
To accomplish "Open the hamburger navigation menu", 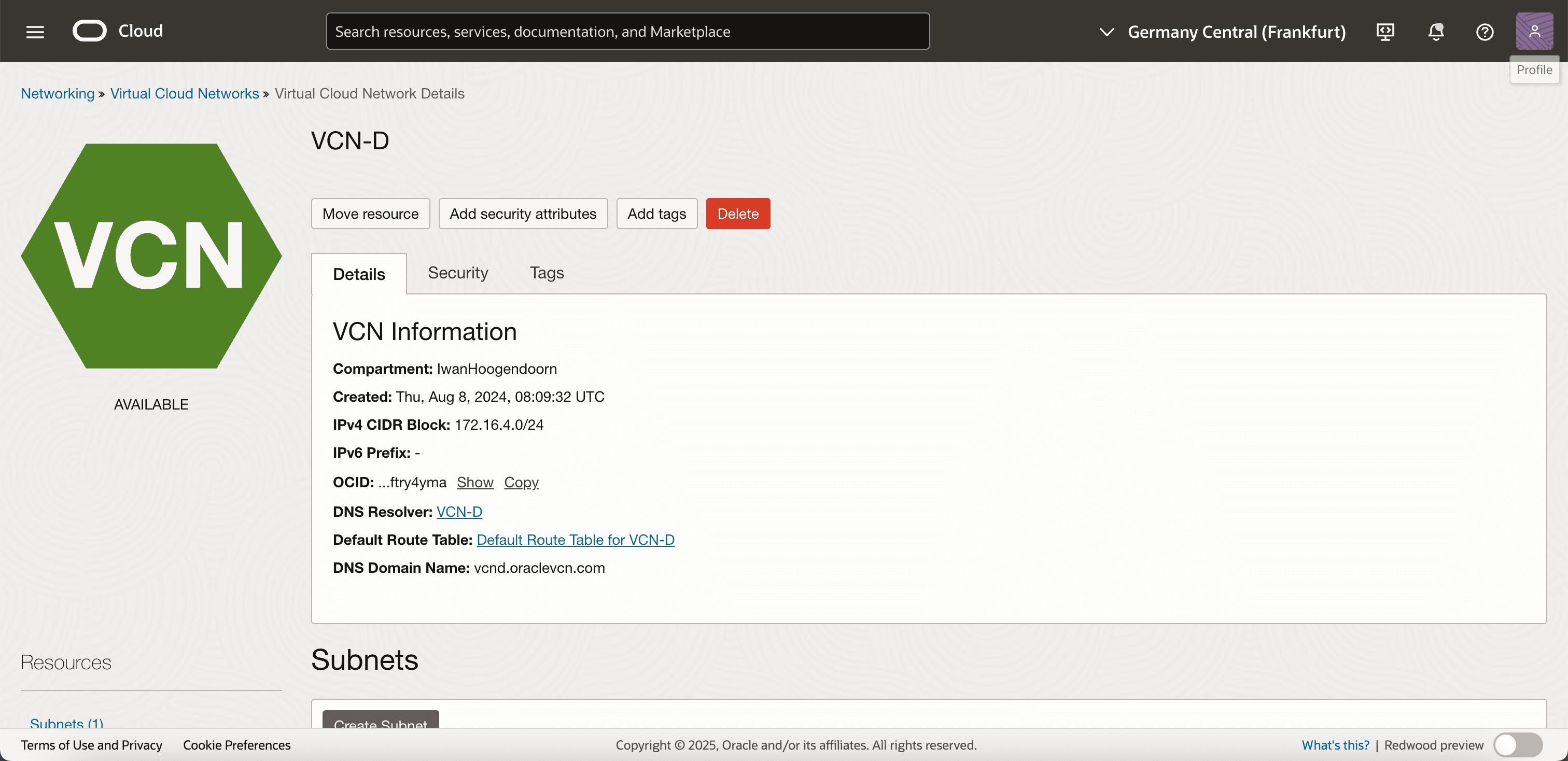I will (35, 32).
